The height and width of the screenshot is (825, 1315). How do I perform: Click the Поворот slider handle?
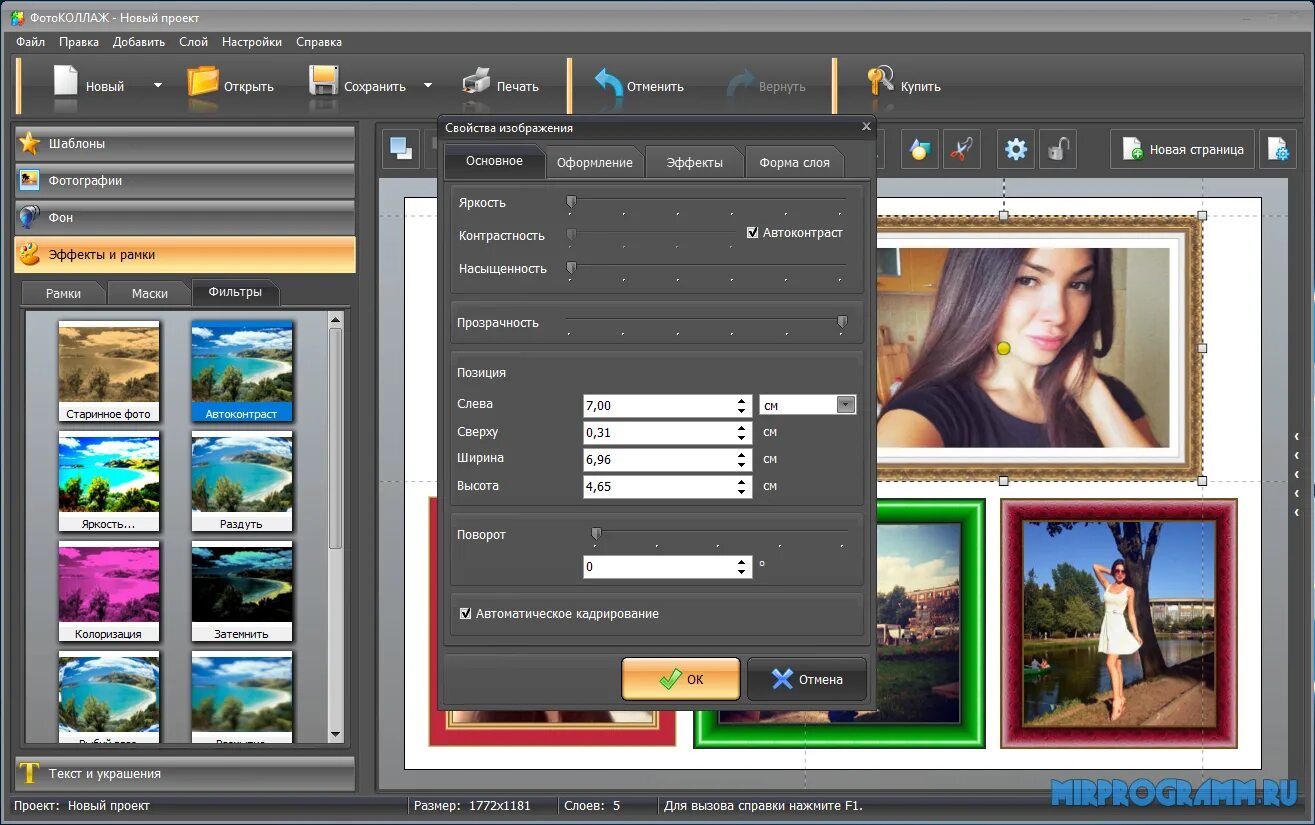pos(596,534)
